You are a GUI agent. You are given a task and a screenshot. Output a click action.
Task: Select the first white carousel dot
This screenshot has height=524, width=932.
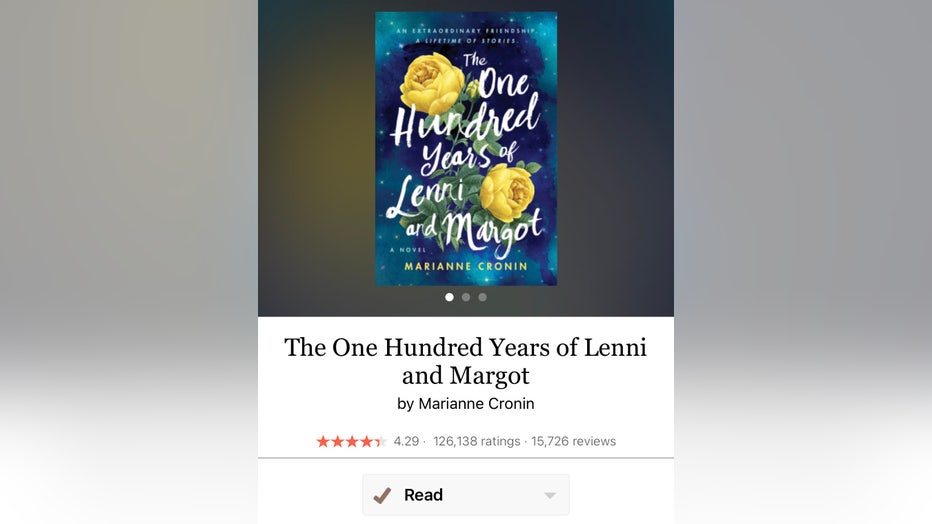pos(449,297)
